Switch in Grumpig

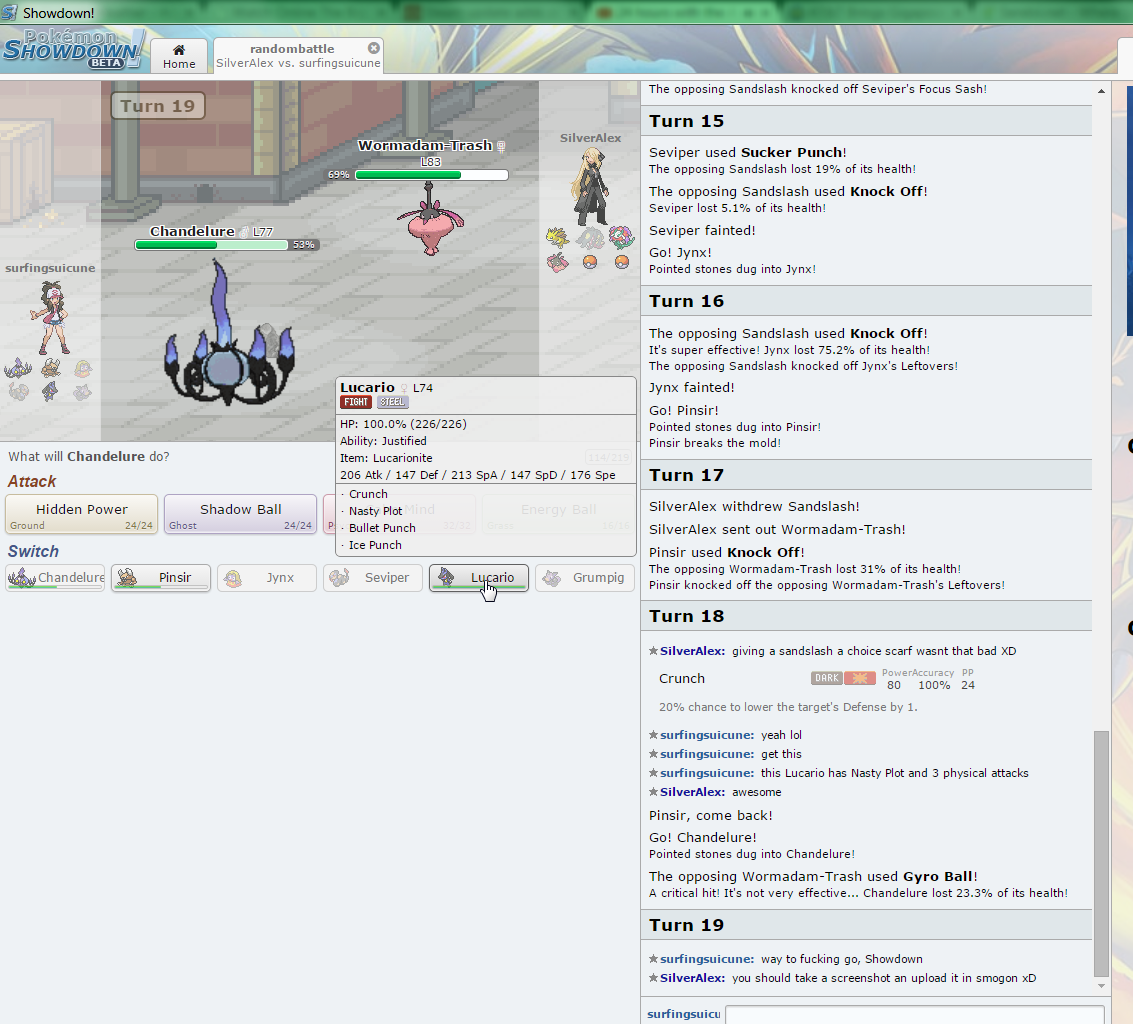[585, 577]
